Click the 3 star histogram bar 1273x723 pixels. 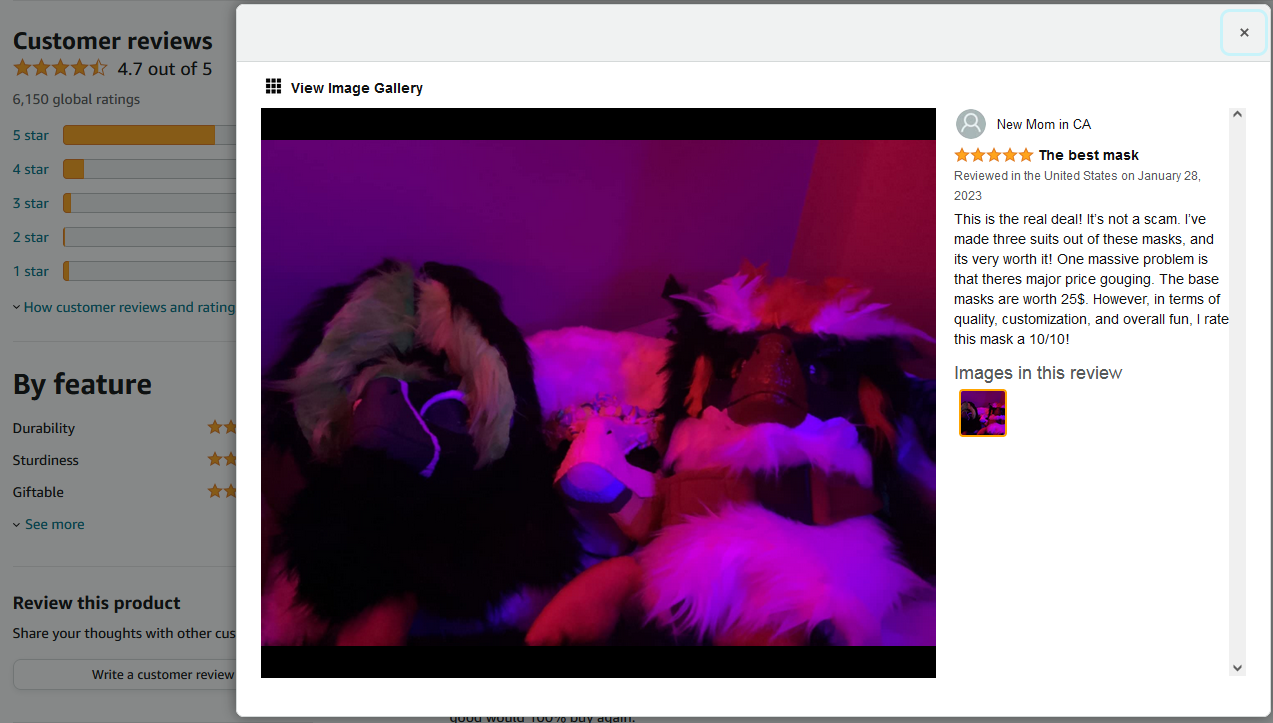149,203
